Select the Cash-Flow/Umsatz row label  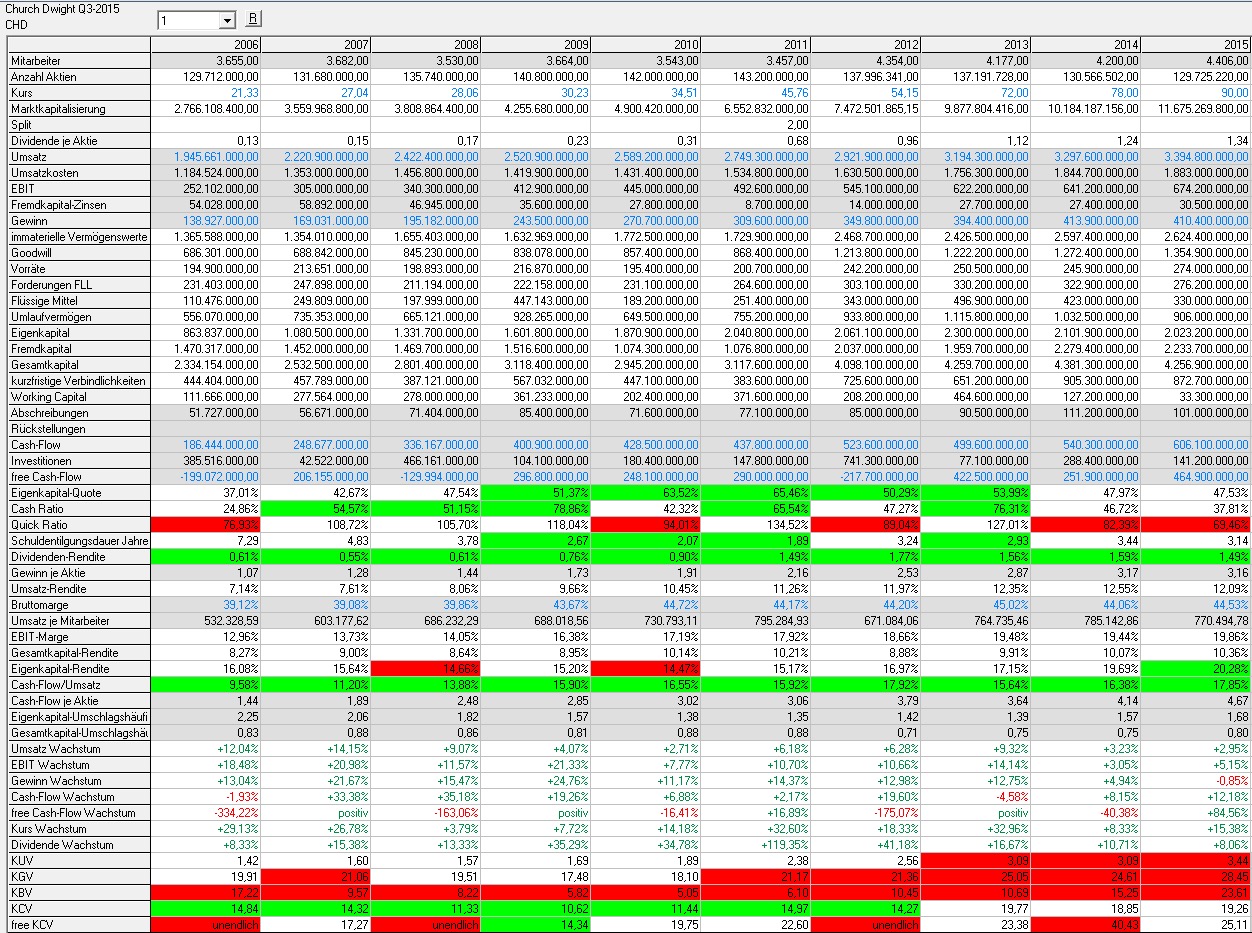point(79,685)
